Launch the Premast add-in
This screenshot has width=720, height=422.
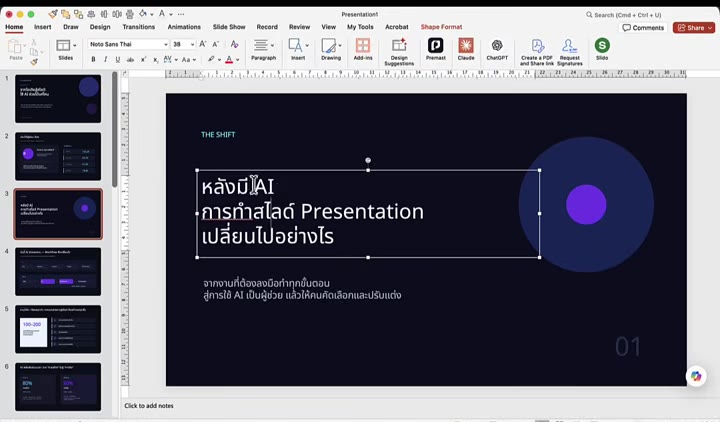(x=435, y=49)
